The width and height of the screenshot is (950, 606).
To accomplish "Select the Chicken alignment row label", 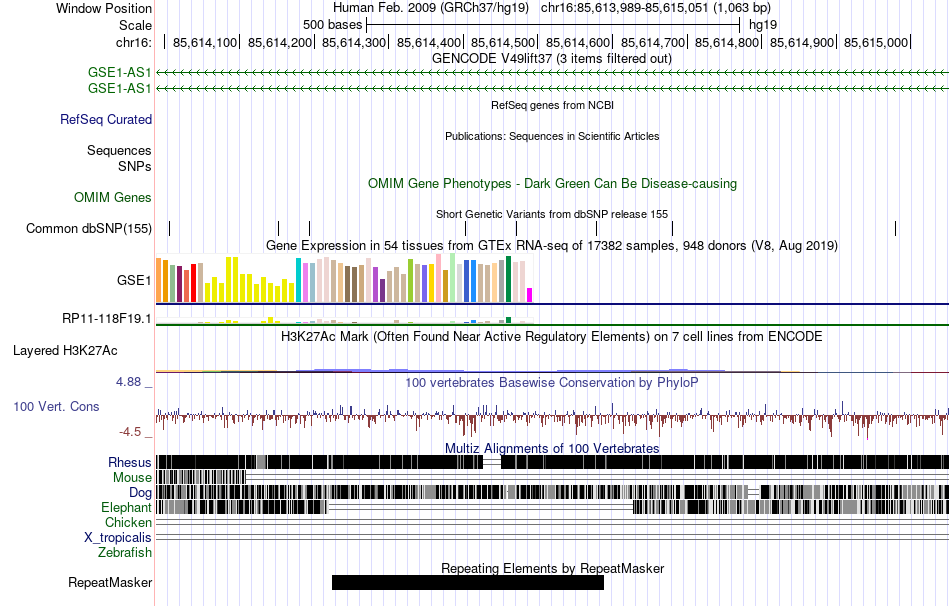I will pyautogui.click(x=128, y=522).
